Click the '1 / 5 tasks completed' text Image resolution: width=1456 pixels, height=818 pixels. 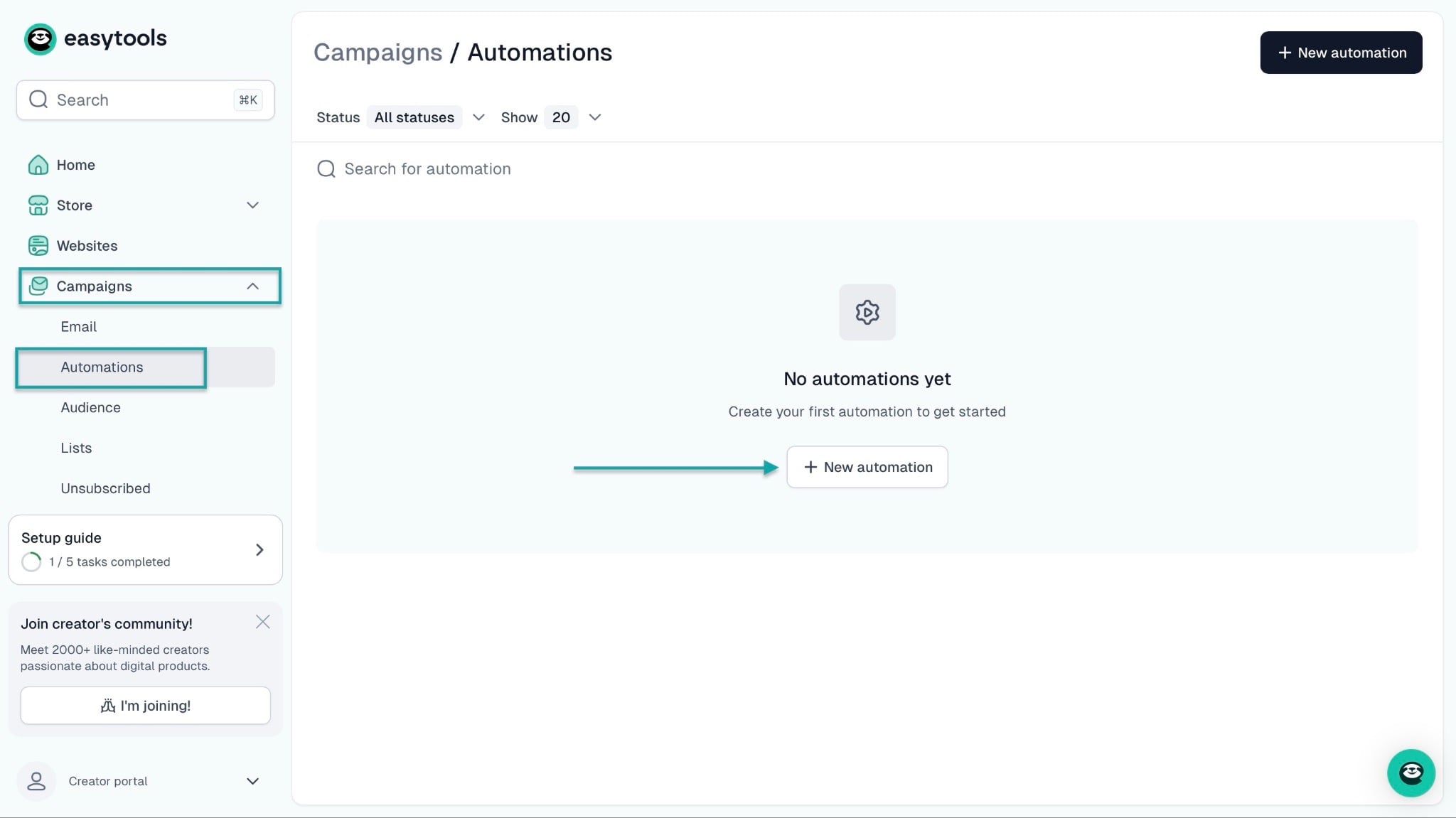point(109,562)
